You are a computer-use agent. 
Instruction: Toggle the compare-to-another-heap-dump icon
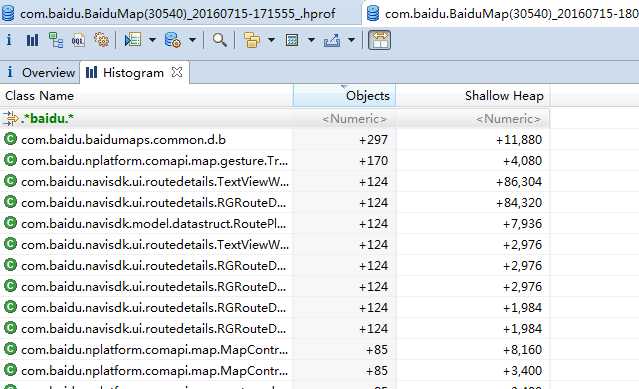(379, 40)
